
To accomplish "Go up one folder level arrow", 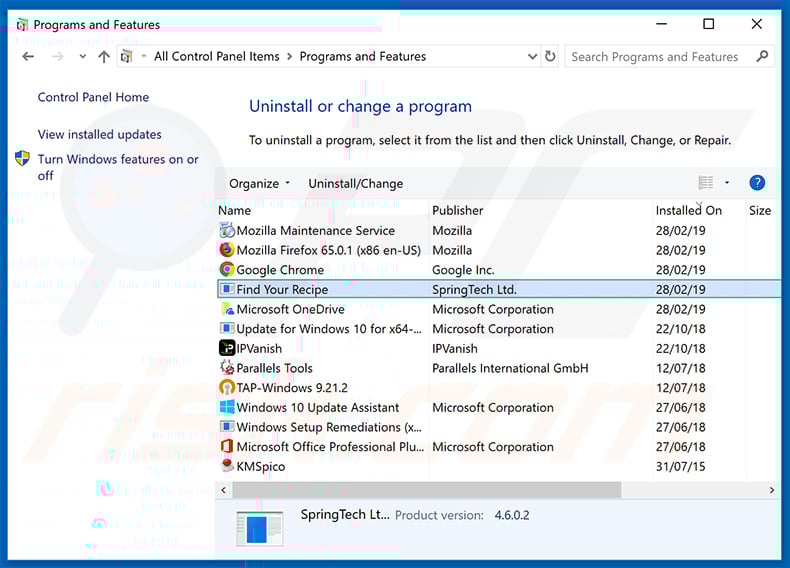I will pyautogui.click(x=104, y=57).
